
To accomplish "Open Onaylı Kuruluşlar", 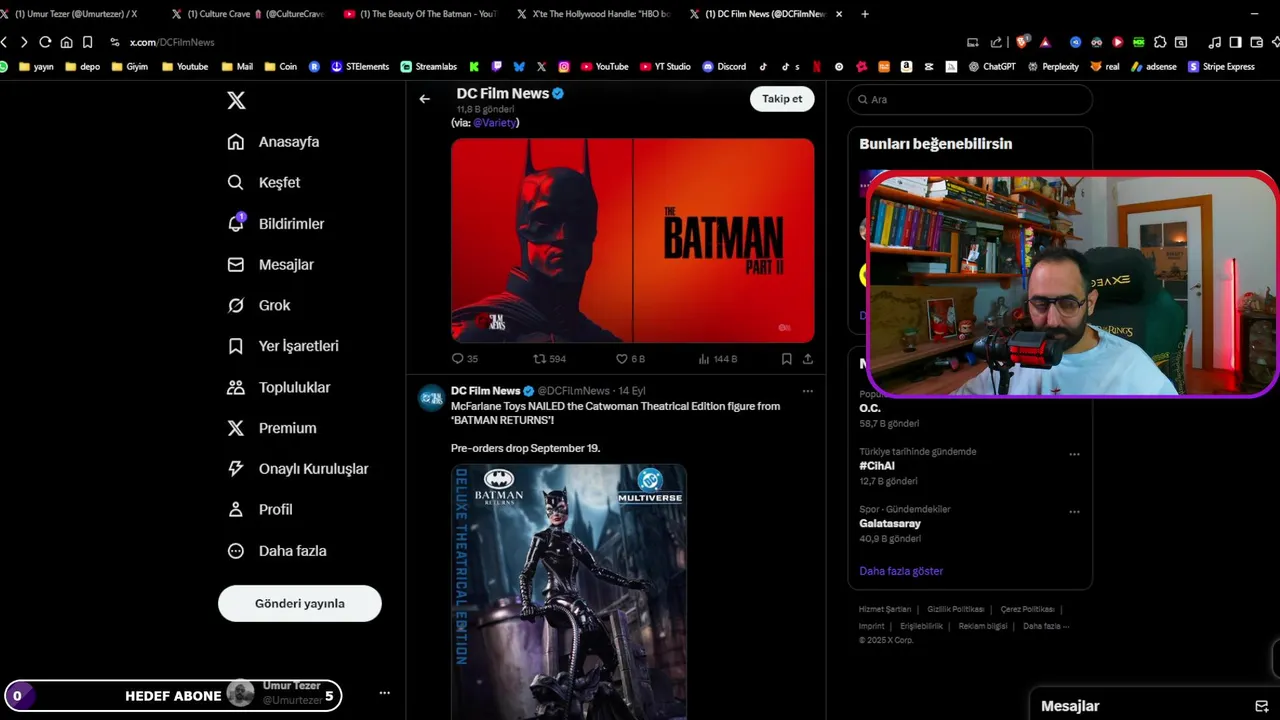I will (298, 469).
